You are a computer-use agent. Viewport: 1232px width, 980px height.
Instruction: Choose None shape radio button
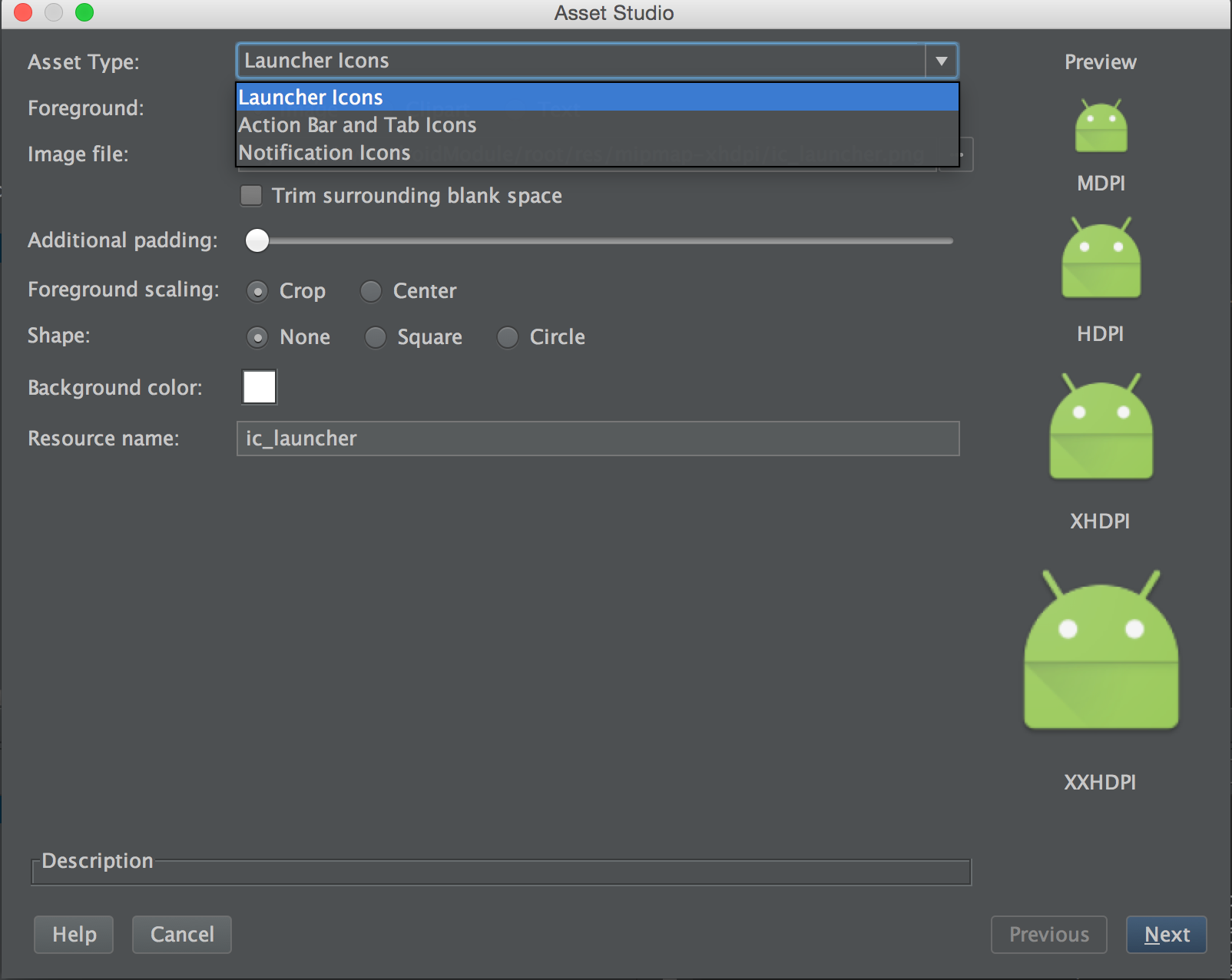[x=257, y=337]
